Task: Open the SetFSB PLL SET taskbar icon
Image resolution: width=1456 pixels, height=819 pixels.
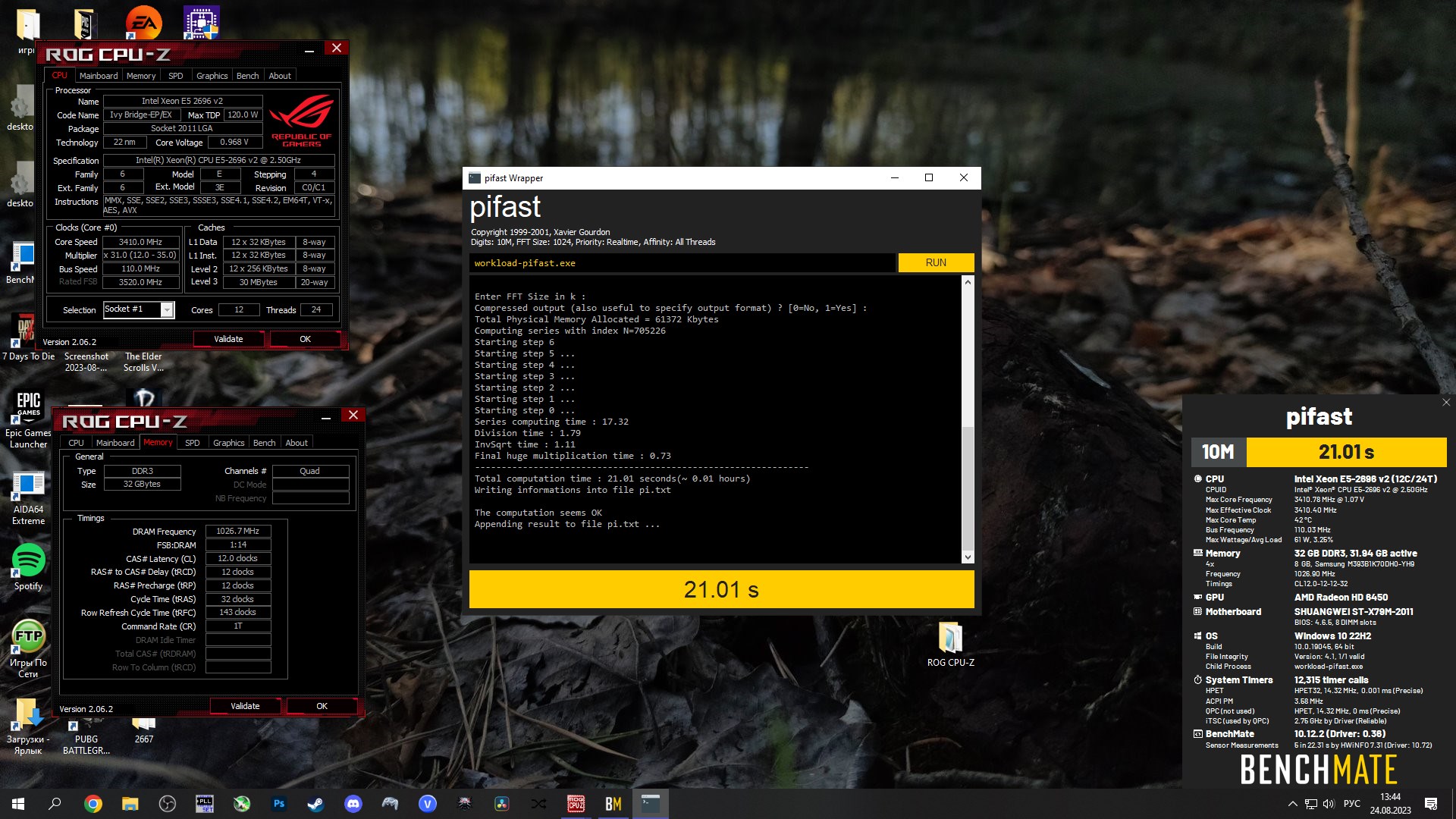Action: (x=205, y=804)
